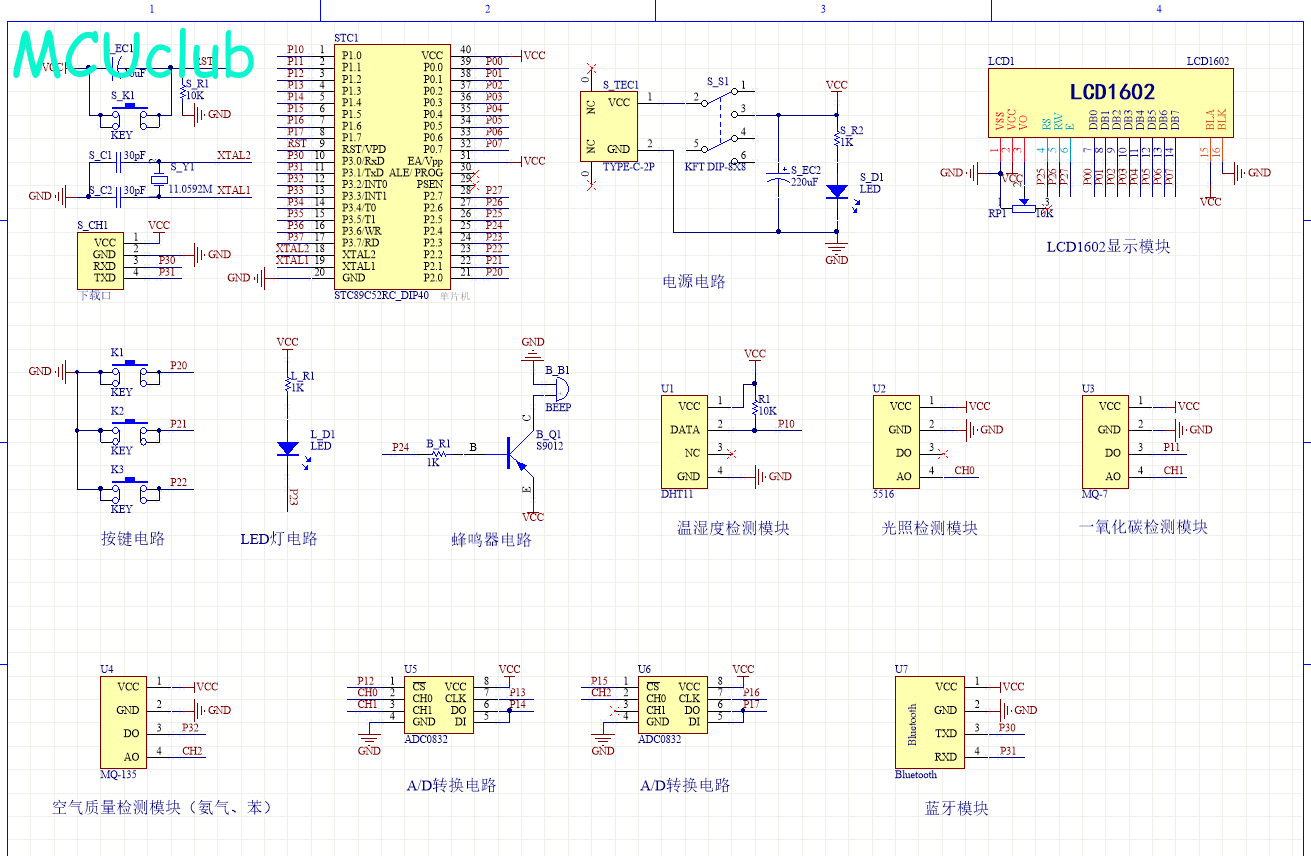Select the L_D1 LED symbol
The image size is (1311, 856).
coord(288,448)
